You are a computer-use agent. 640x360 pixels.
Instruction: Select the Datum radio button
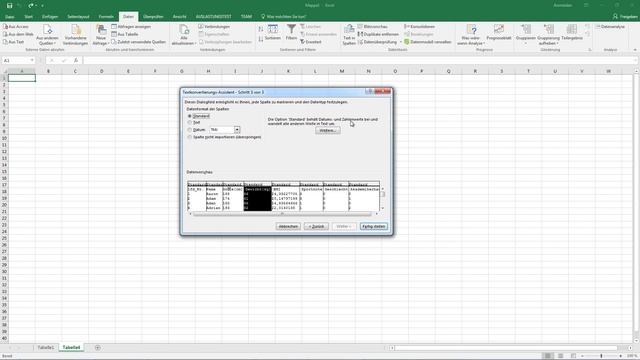189,130
